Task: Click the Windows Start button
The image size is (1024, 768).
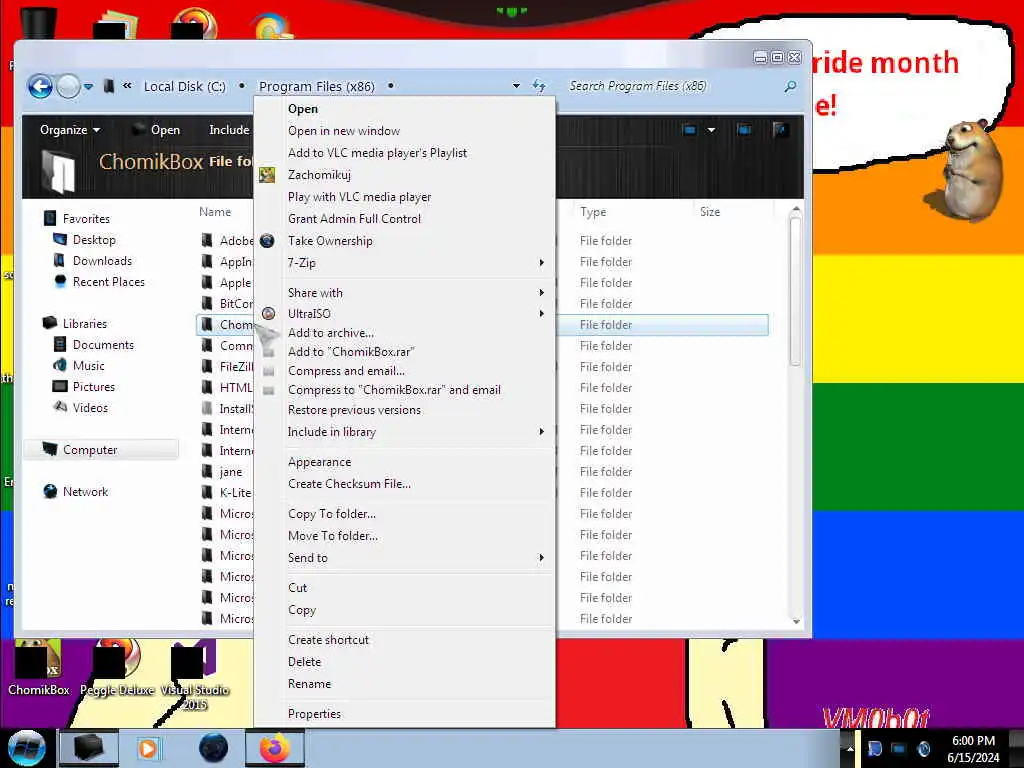Action: (26, 748)
